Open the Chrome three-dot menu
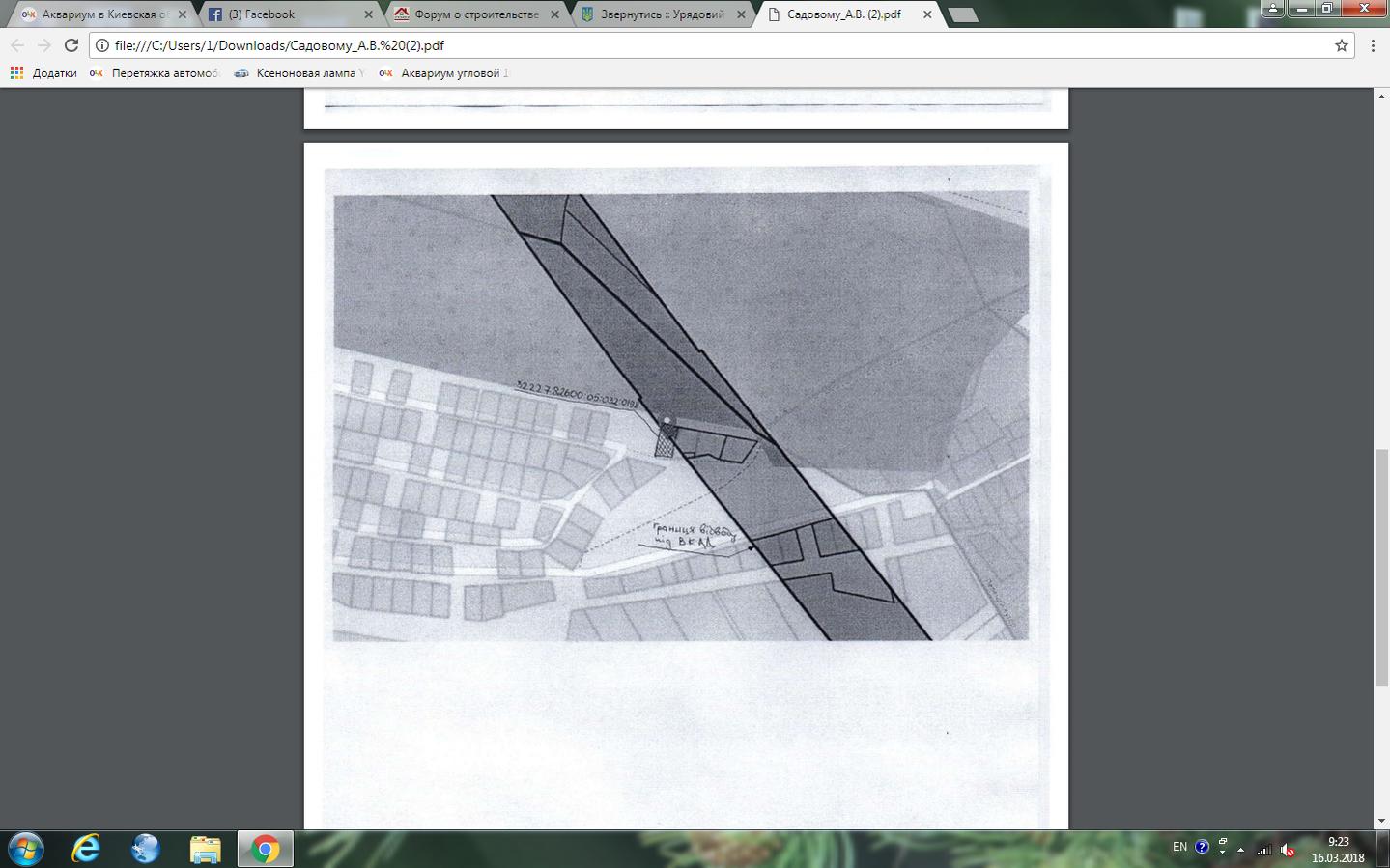This screenshot has width=1390, height=868. click(1373, 45)
